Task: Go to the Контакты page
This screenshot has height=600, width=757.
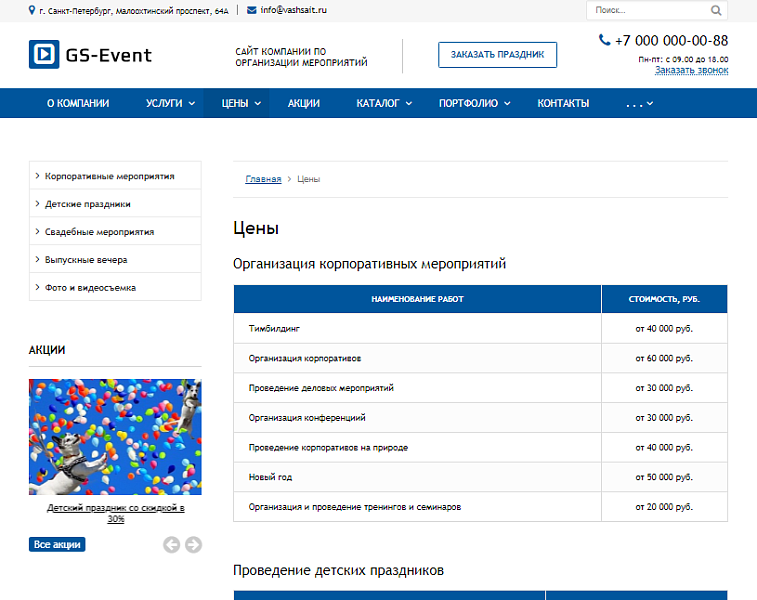Action: 563,103
